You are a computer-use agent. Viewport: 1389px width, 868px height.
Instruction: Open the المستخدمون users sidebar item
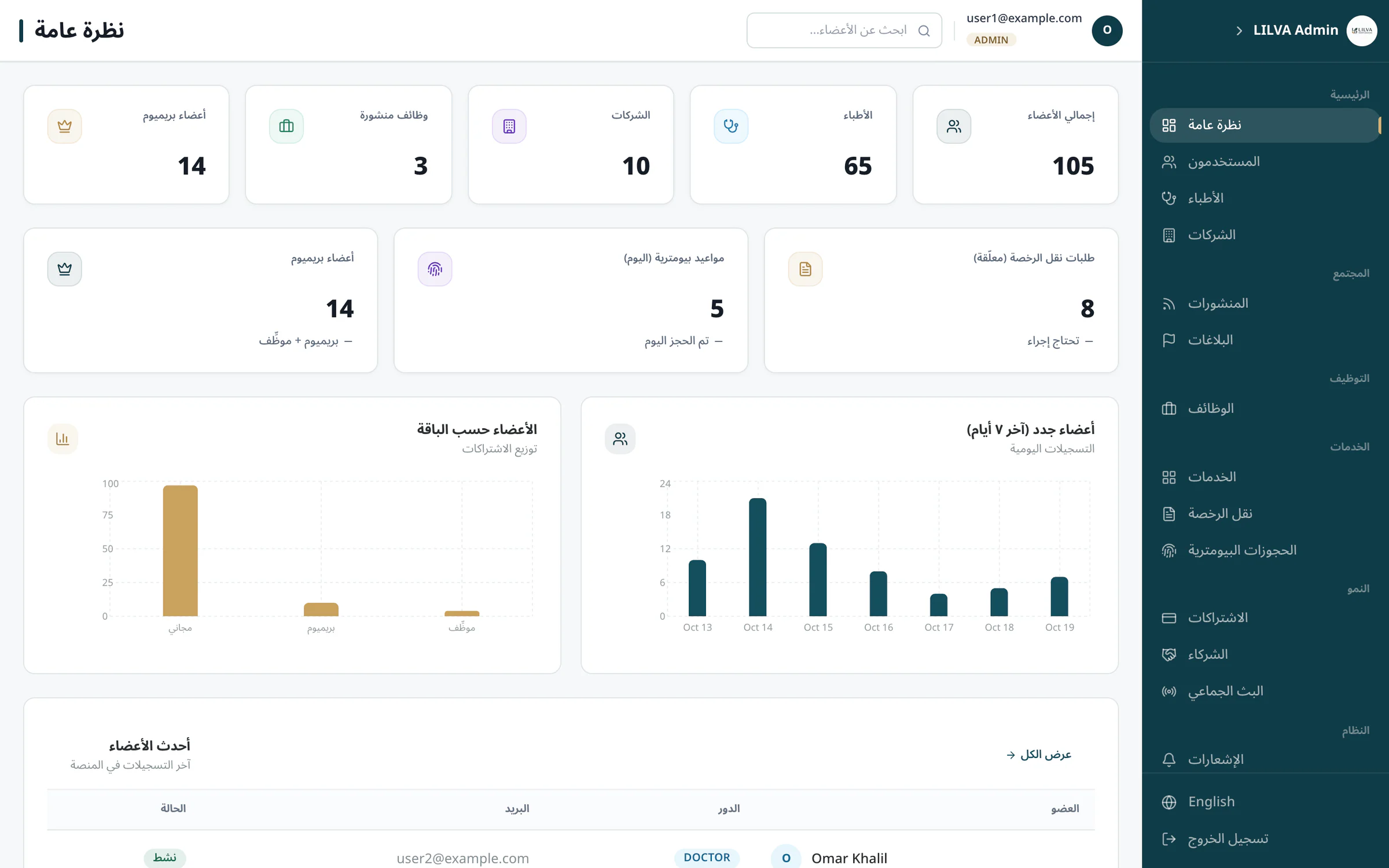point(1265,162)
